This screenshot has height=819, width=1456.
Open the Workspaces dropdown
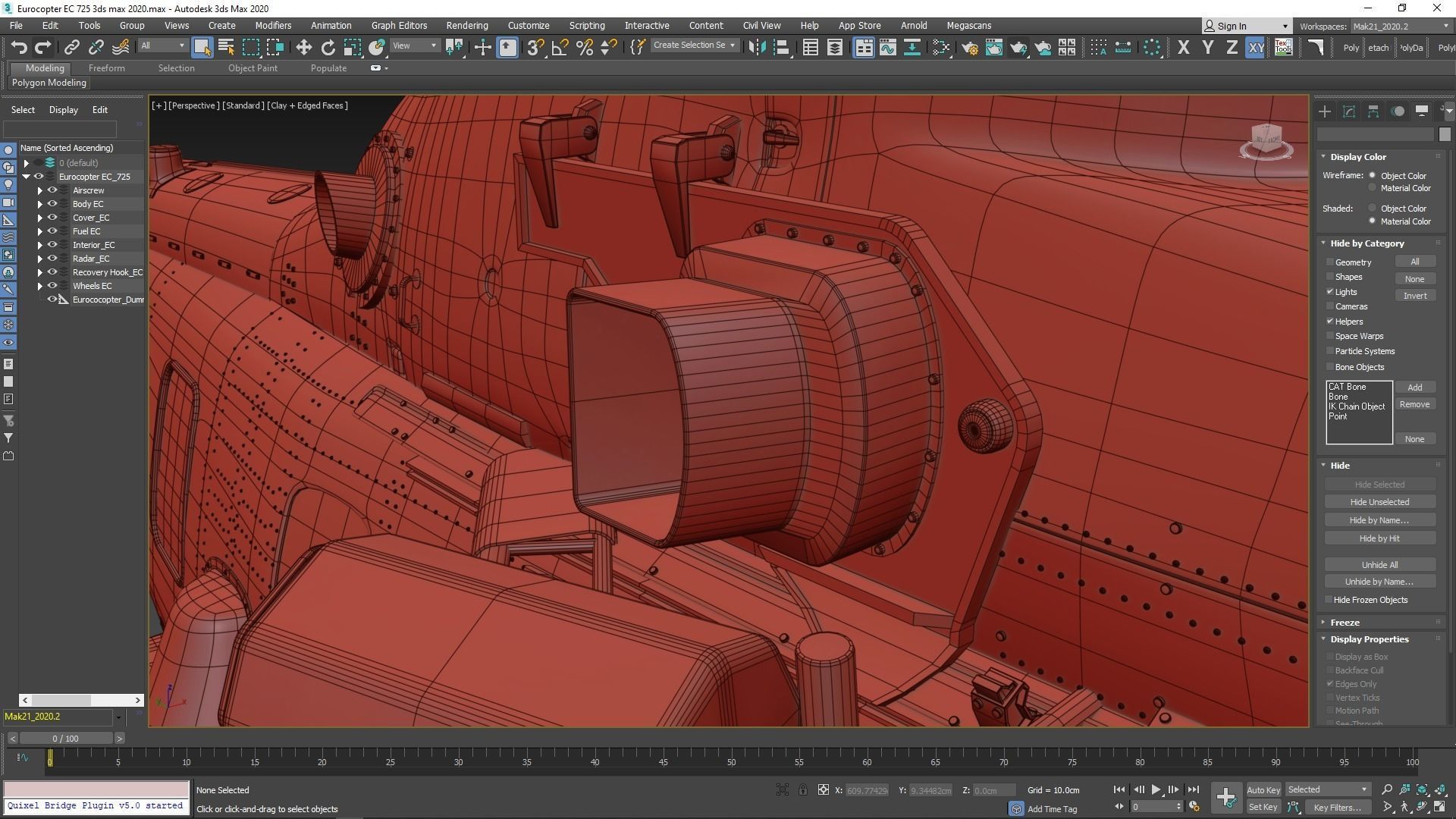point(1401,27)
